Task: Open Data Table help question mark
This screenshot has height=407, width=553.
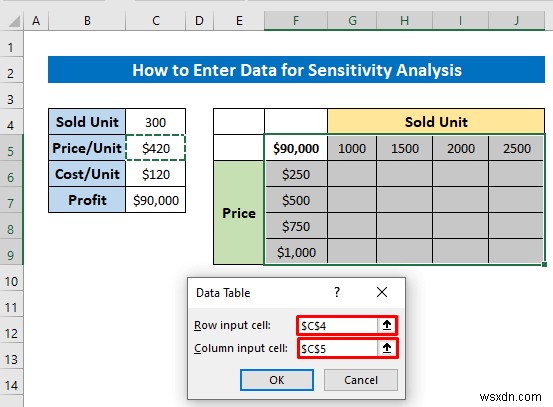Action: click(337, 292)
